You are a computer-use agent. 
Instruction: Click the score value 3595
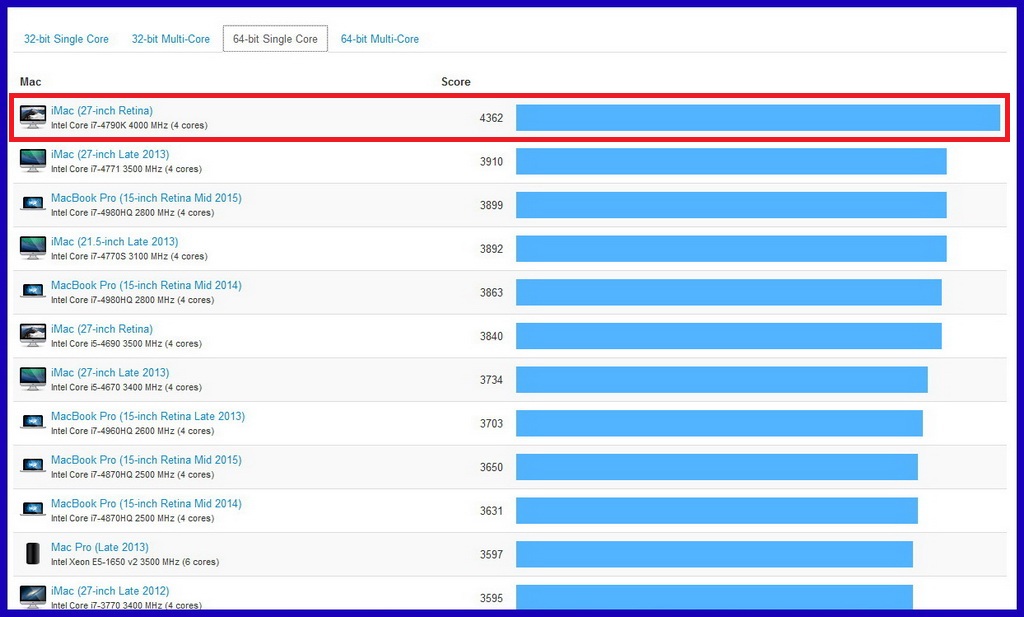[x=491, y=598]
